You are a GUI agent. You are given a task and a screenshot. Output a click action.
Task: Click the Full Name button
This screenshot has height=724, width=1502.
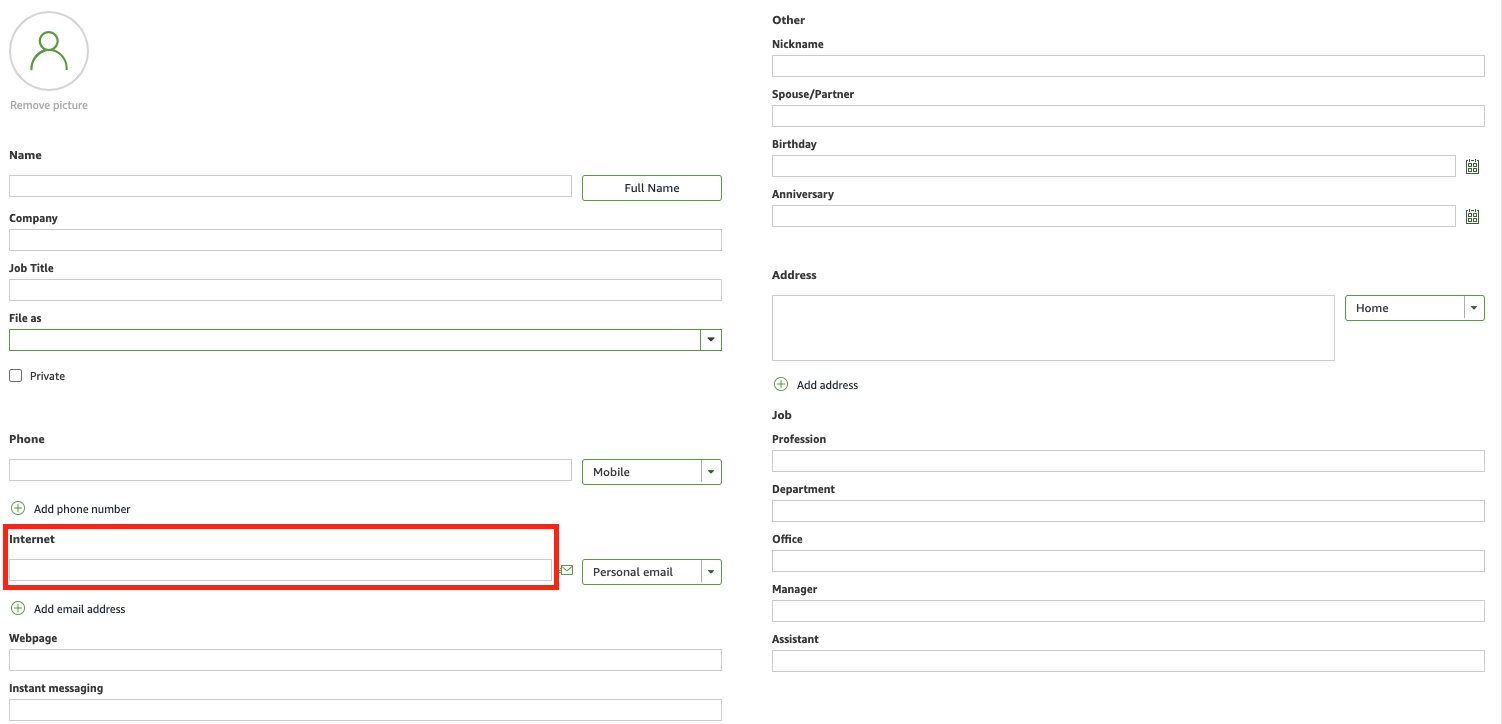point(651,188)
